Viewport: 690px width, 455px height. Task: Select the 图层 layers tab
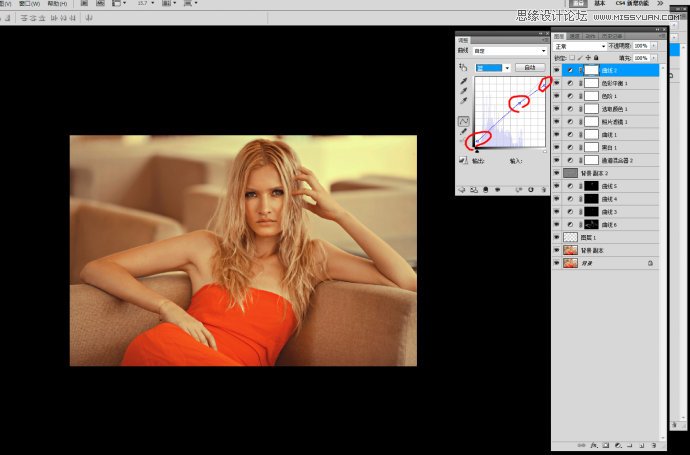pyautogui.click(x=559, y=36)
